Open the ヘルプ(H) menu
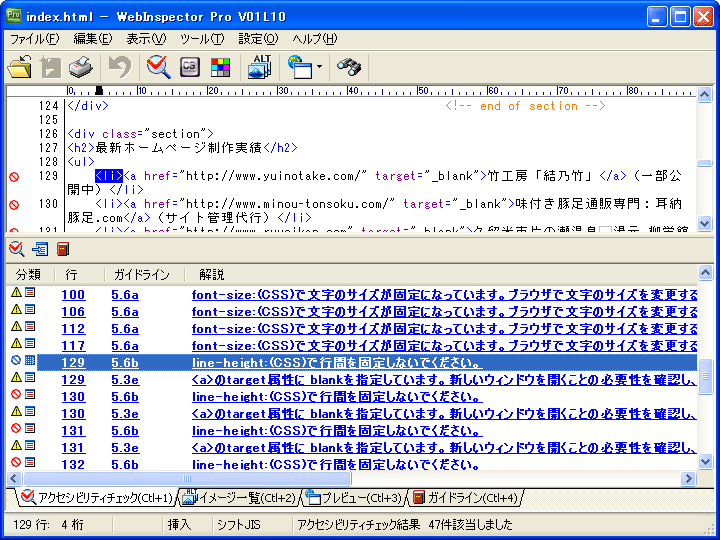720x540 pixels. (315, 39)
